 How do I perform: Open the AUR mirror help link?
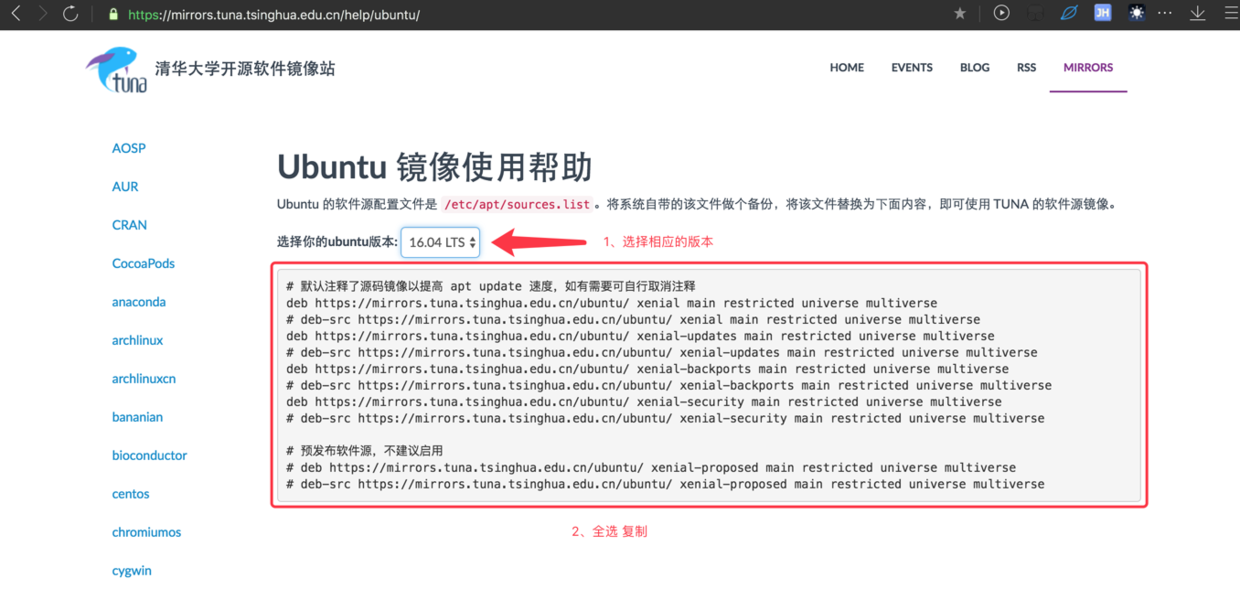[125, 186]
